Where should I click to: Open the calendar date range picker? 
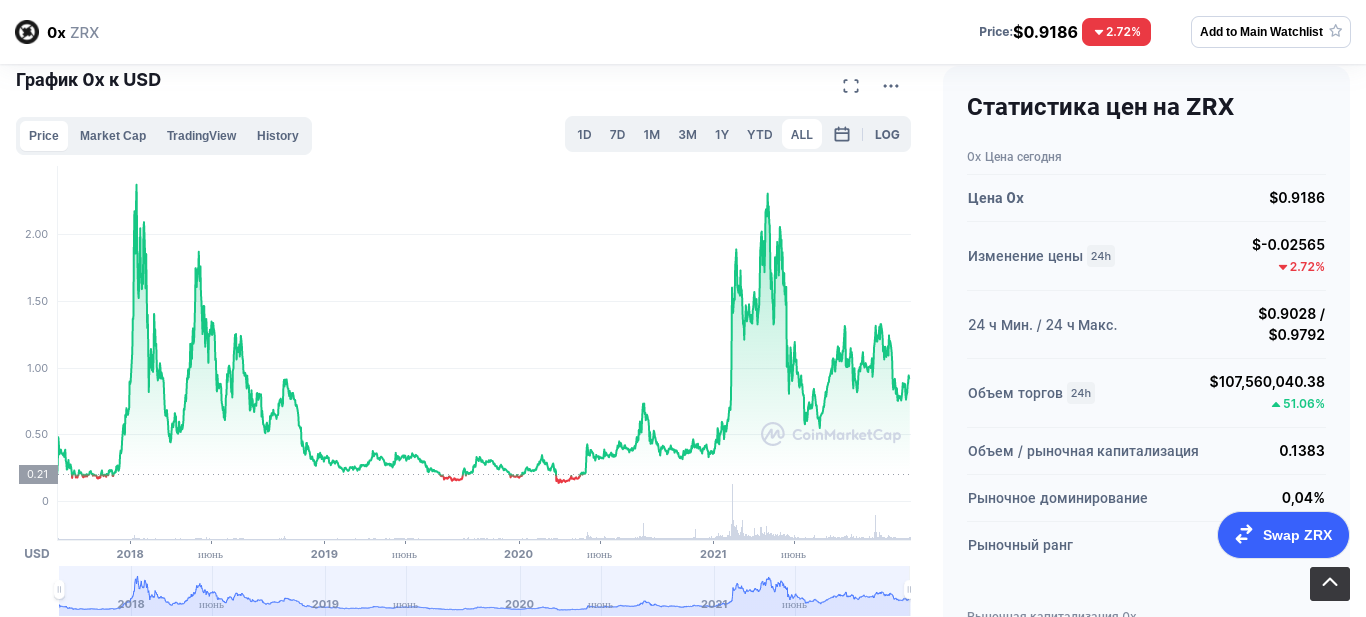pos(842,134)
